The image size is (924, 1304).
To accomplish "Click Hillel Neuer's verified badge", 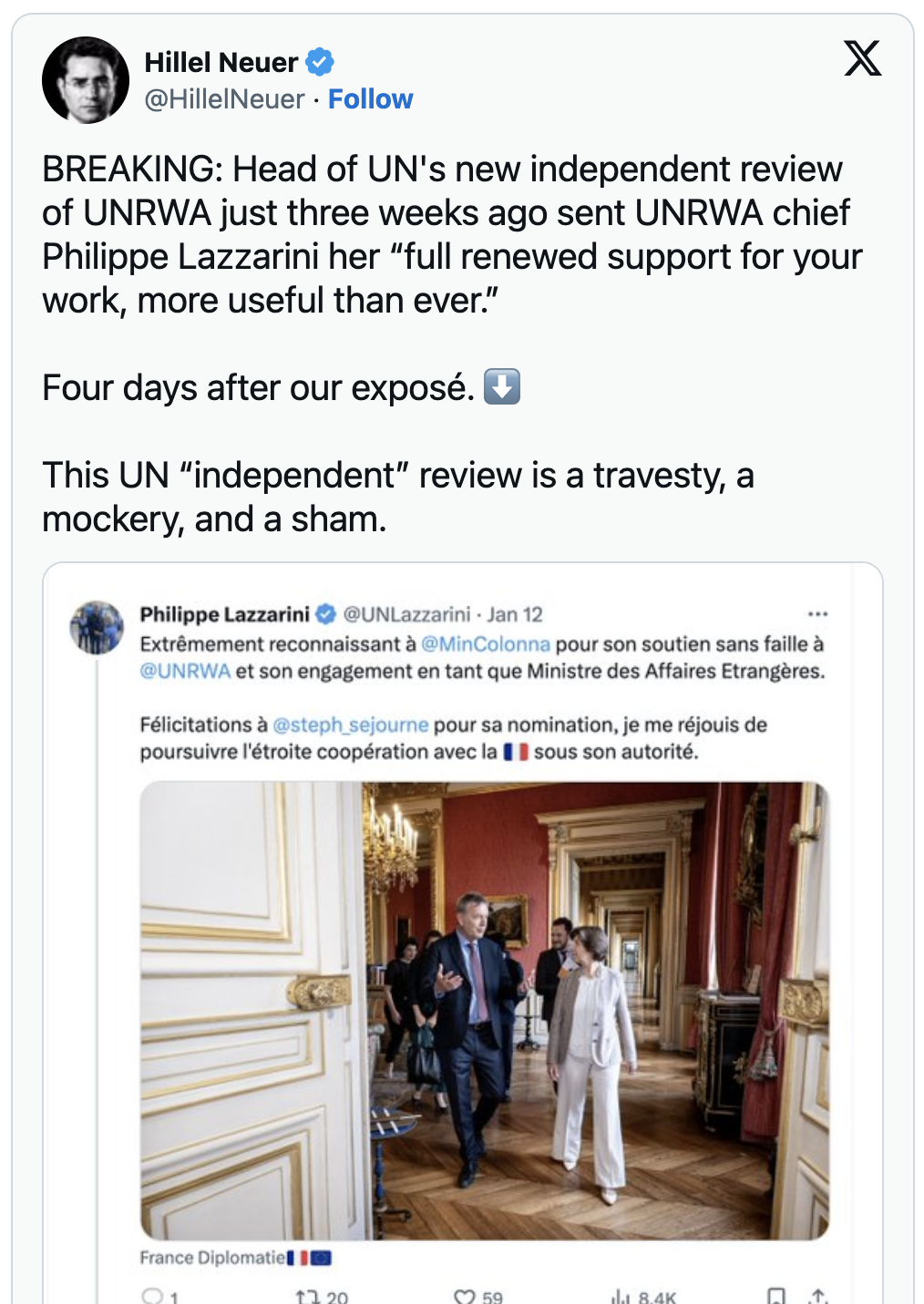I will [x=319, y=62].
